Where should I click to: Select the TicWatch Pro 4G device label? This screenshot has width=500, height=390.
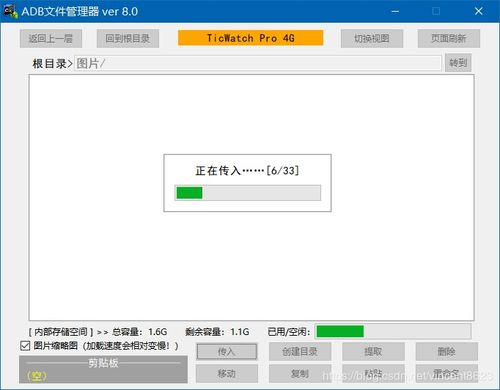[250, 38]
